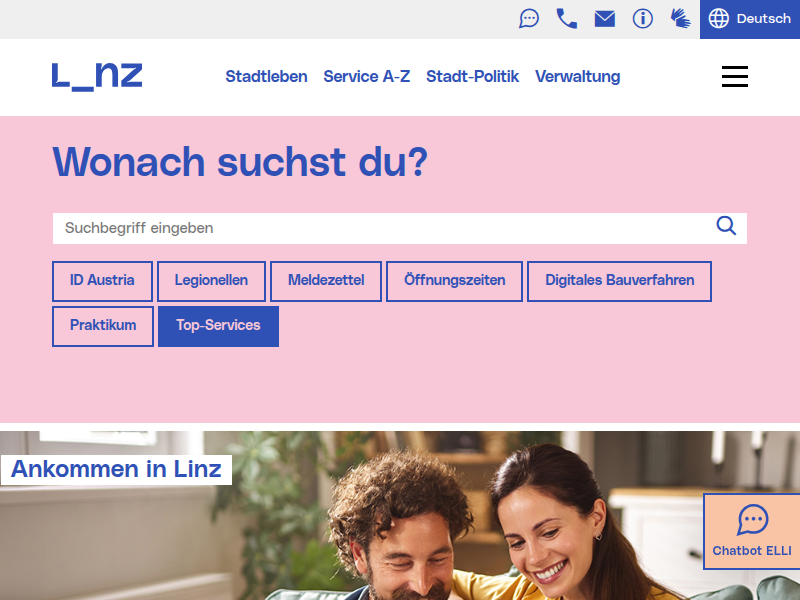Click the phone contact icon
The width and height of the screenshot is (800, 600).
pyautogui.click(x=566, y=19)
